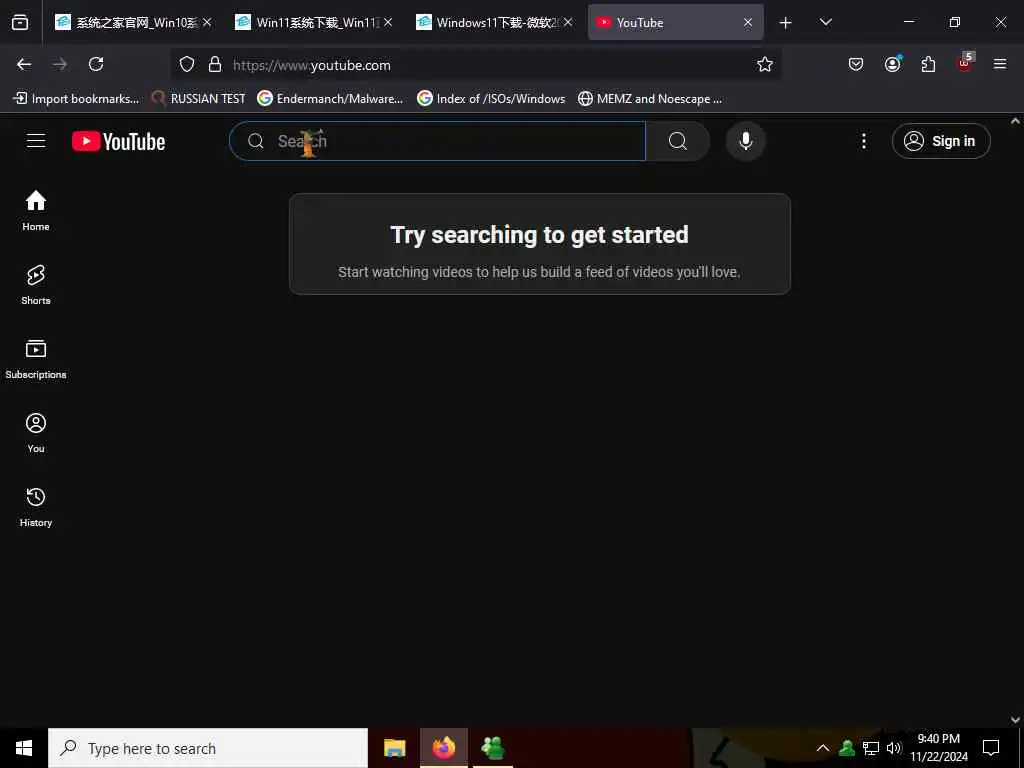This screenshot has width=1024, height=768.
Task: Close the 系统之家官网_Win10 tab
Action: [x=207, y=22]
